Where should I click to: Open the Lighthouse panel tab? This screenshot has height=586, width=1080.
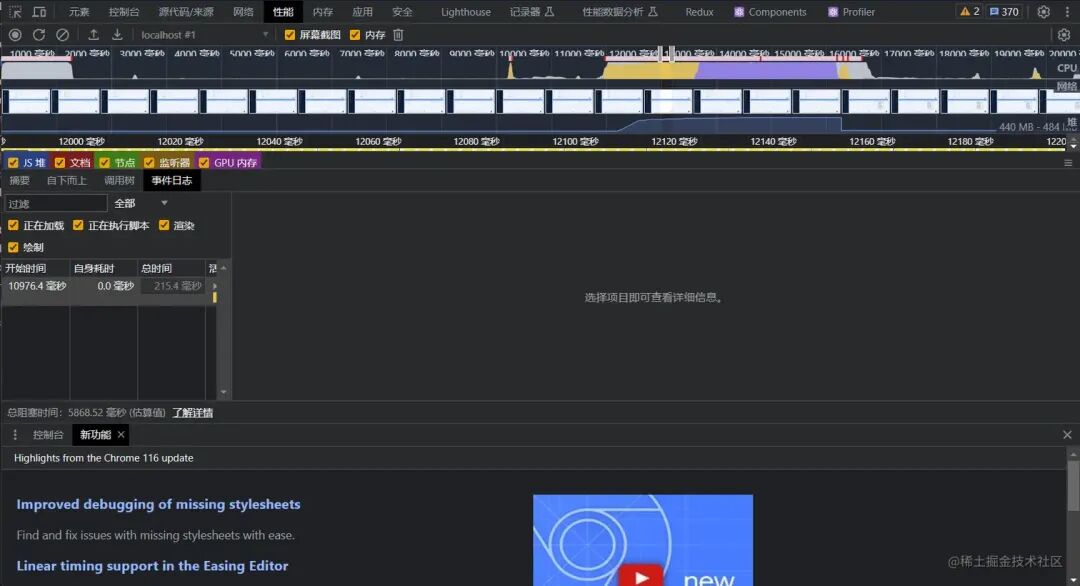coord(466,12)
